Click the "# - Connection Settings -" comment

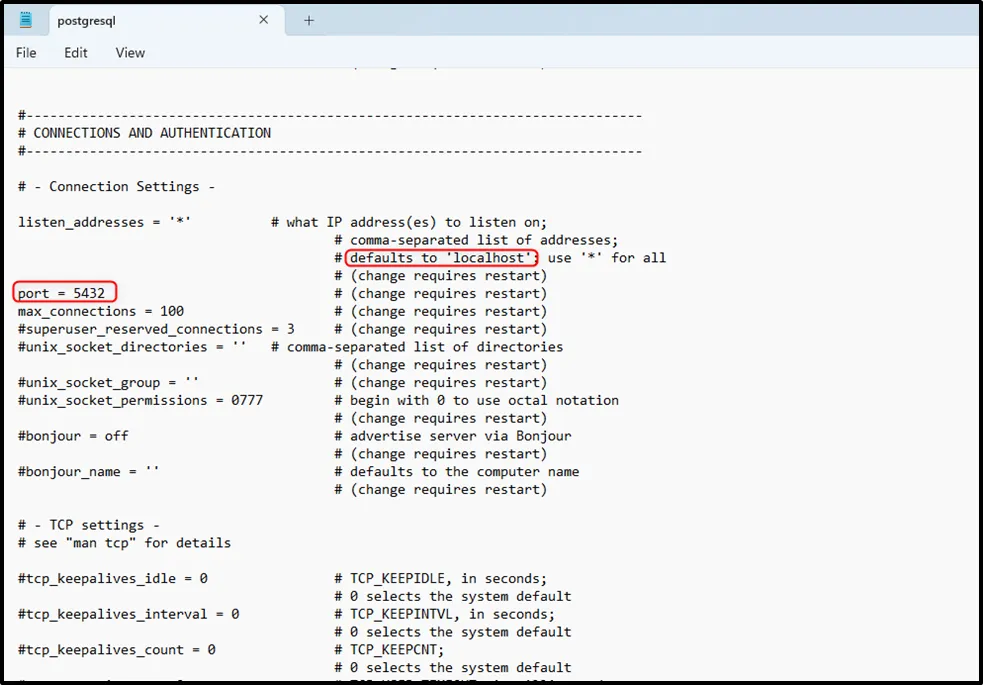116,187
